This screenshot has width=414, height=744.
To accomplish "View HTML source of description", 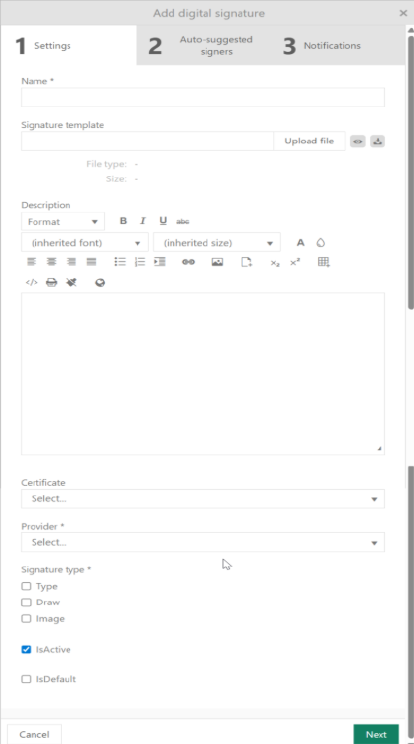I will point(31,282).
